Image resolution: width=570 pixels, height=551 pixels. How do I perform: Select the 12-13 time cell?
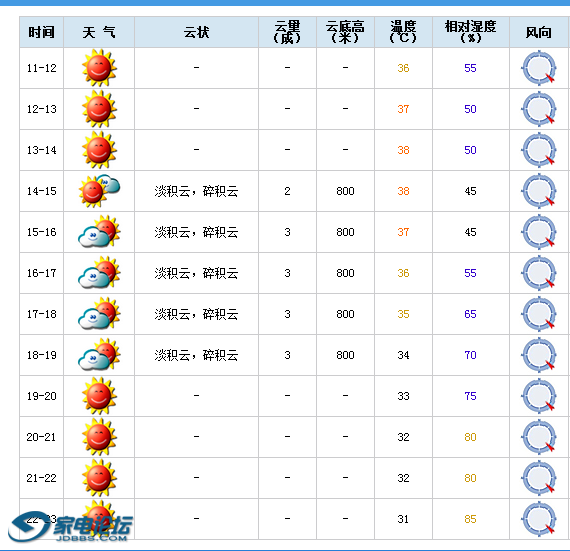pos(41,109)
